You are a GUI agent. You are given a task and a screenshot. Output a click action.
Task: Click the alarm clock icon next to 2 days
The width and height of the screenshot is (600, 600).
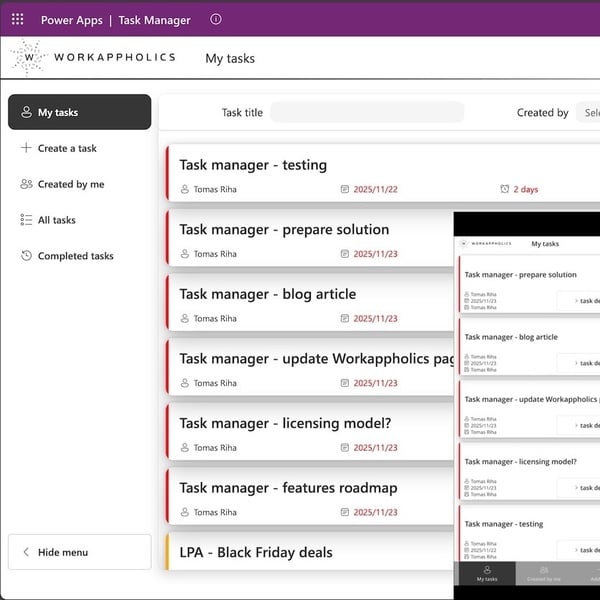tap(505, 189)
